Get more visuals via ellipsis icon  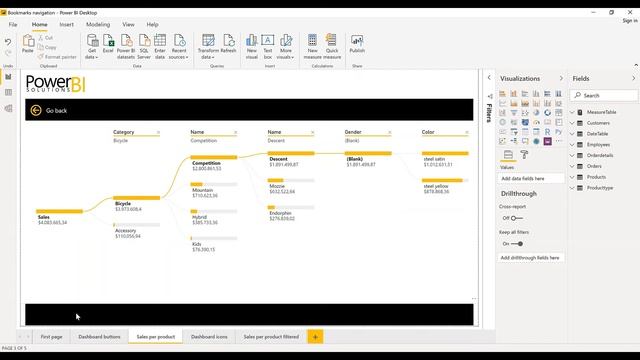(558, 141)
